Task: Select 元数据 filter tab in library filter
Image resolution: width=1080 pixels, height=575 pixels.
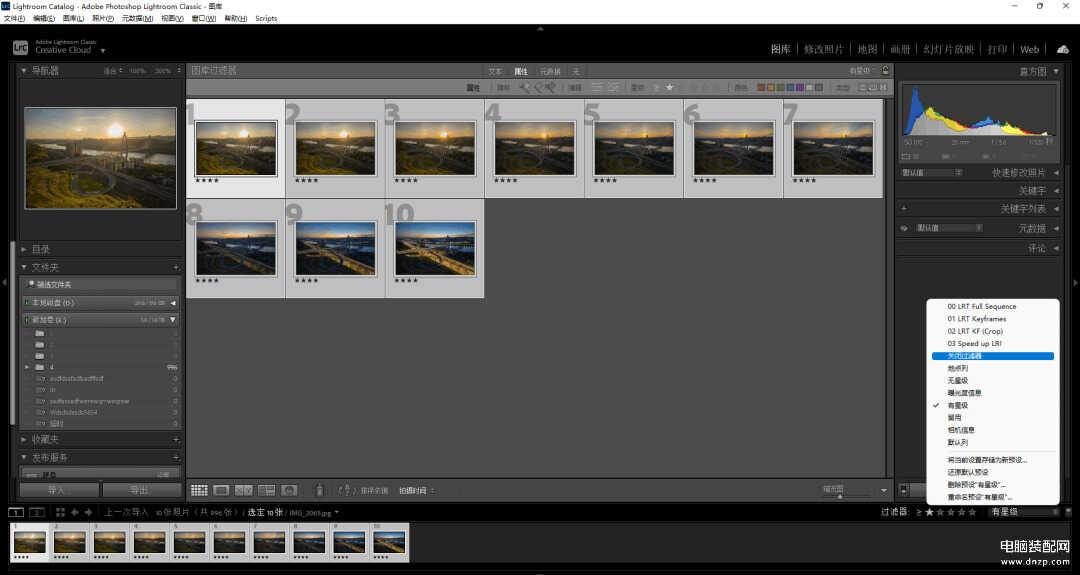Action: (550, 72)
